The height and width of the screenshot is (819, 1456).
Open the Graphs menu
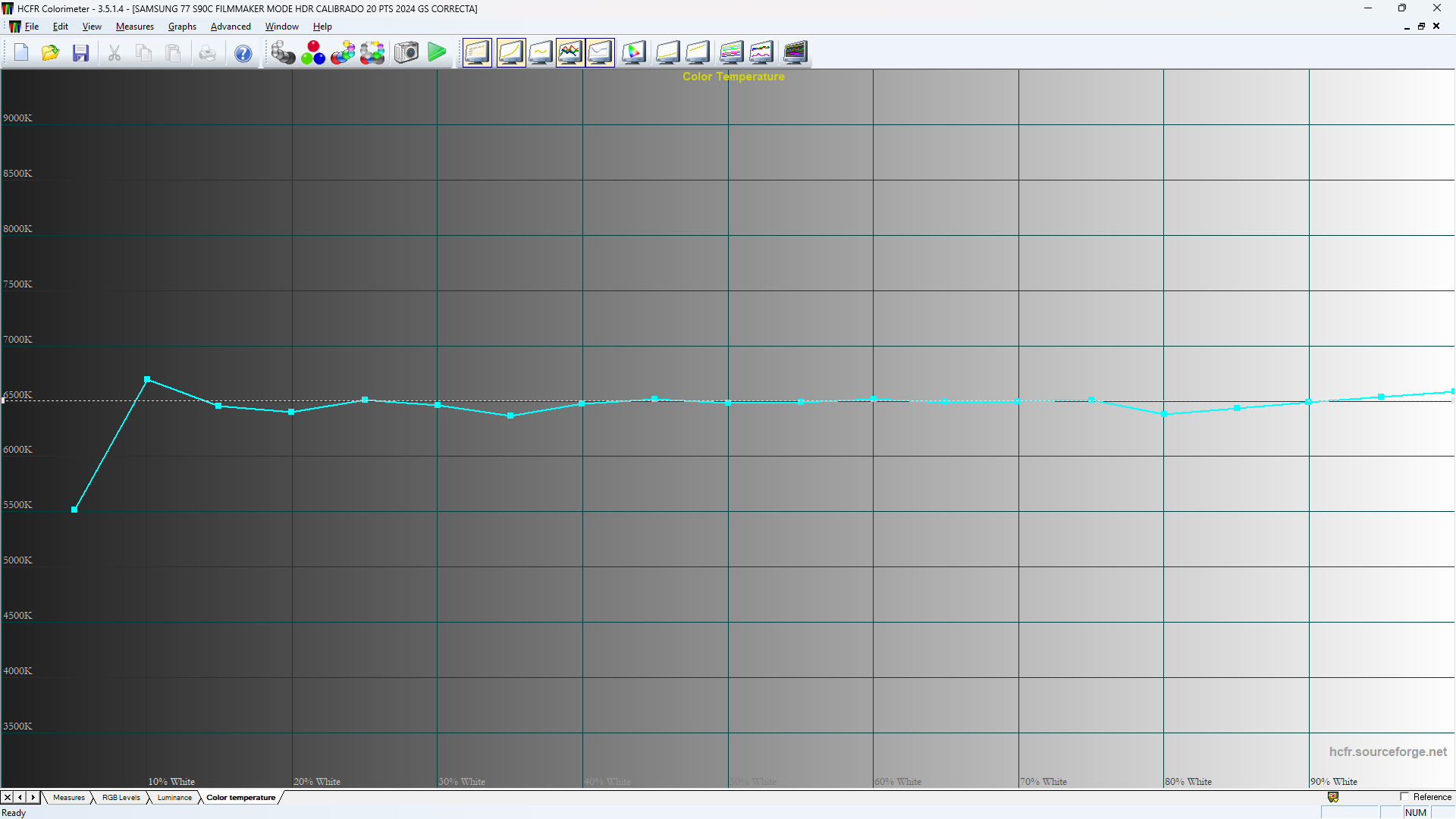tap(182, 26)
